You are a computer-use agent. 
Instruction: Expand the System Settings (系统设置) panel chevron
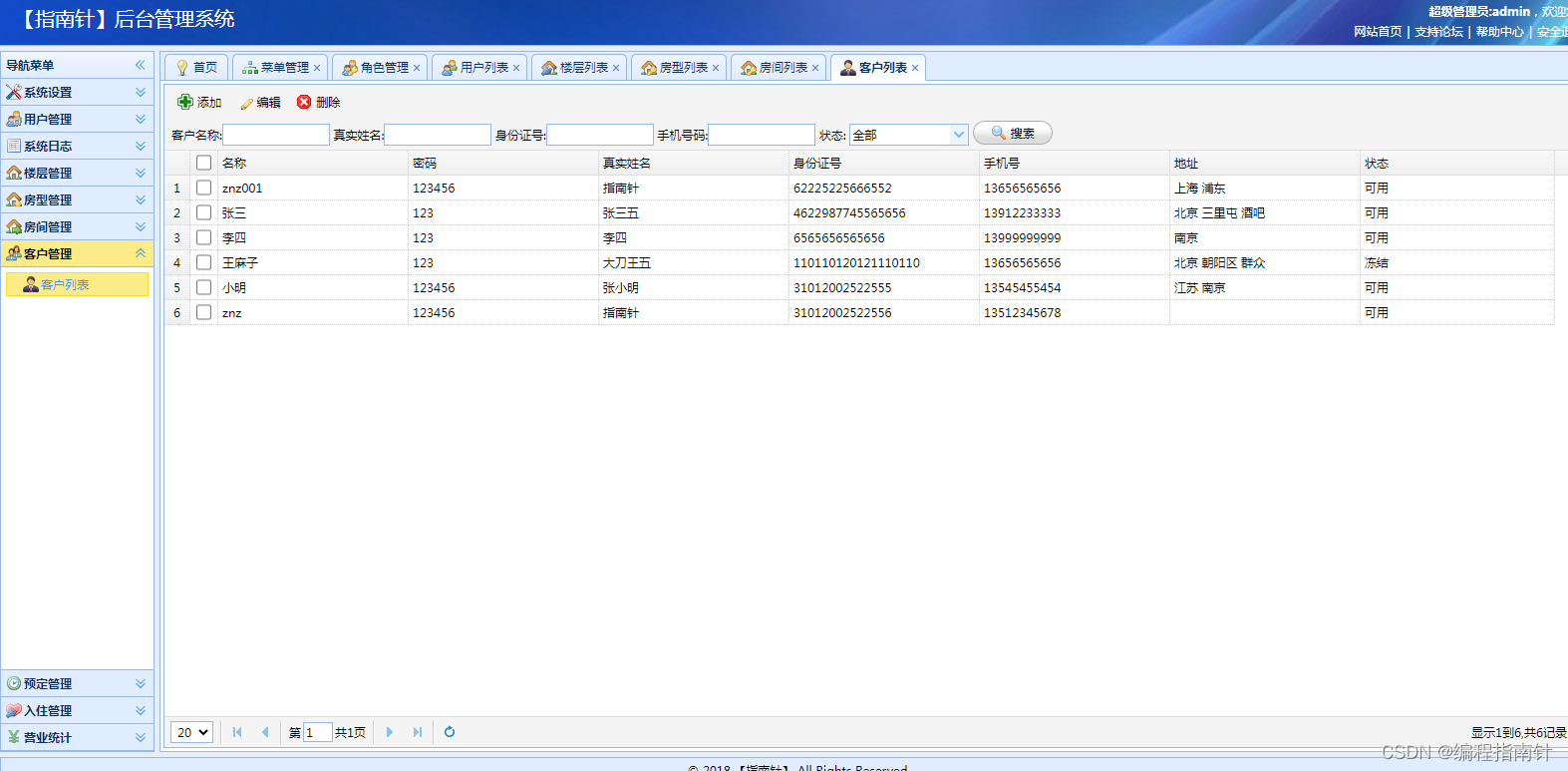tap(141, 92)
